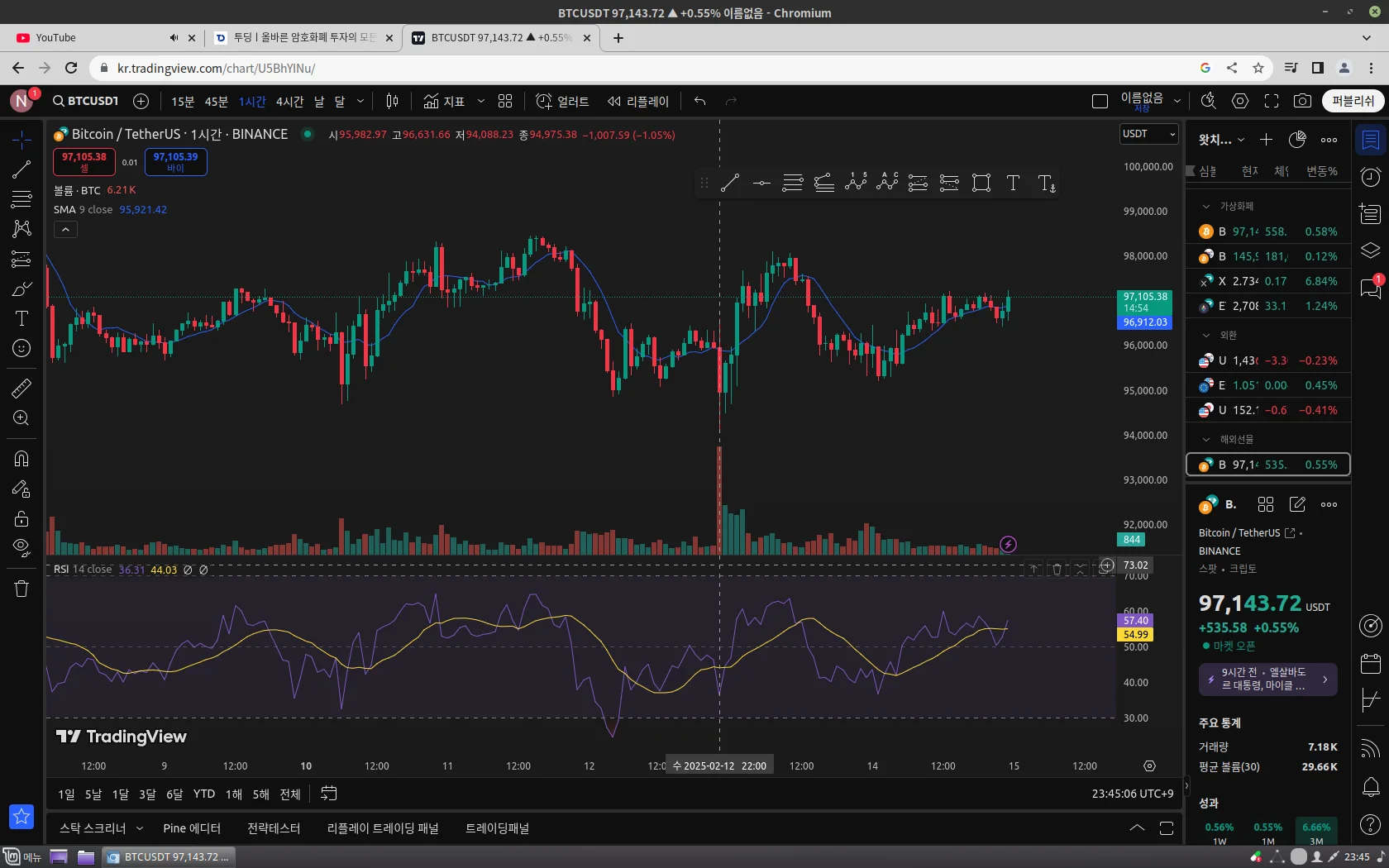Expand the time interval dropdown arrow
Image resolution: width=1389 pixels, height=868 pixels.
pyautogui.click(x=360, y=101)
